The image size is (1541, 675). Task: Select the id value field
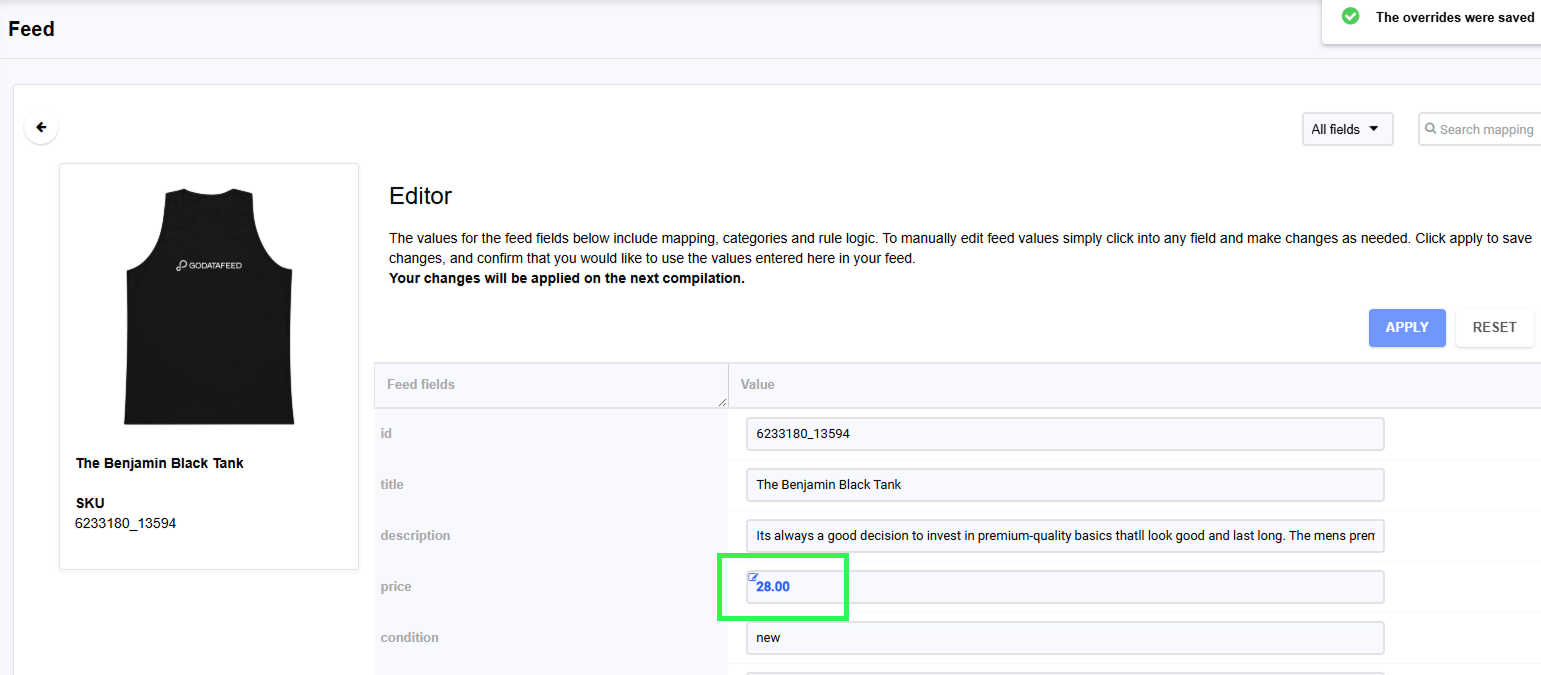pyautogui.click(x=1064, y=434)
